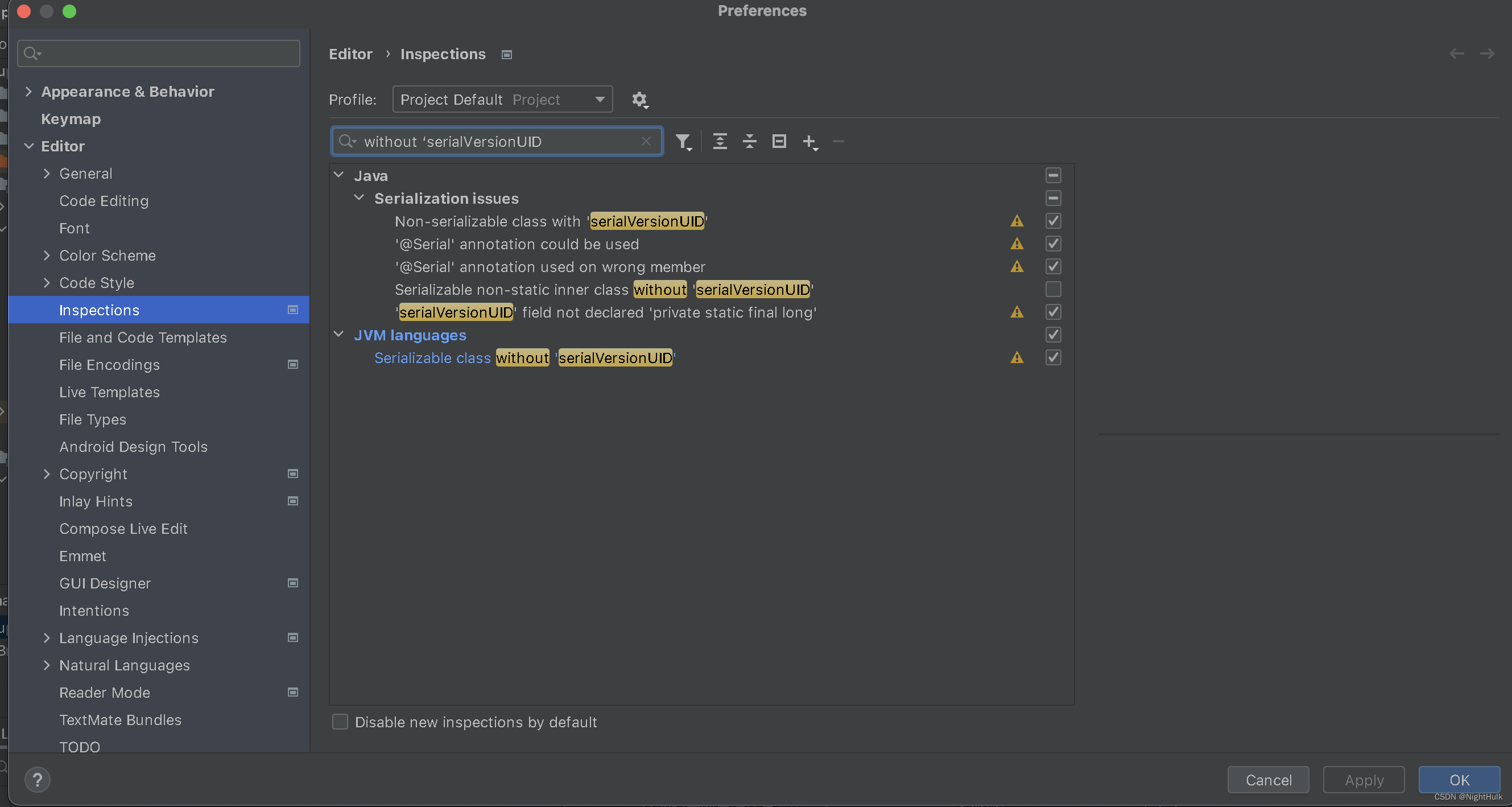Click the Cancel button

(x=1268, y=780)
